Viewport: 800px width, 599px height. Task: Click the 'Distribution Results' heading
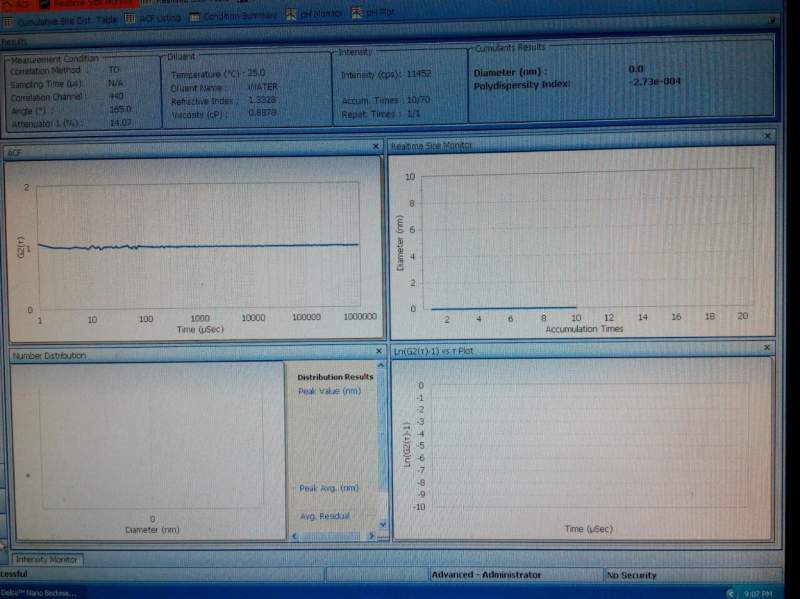pyautogui.click(x=335, y=377)
